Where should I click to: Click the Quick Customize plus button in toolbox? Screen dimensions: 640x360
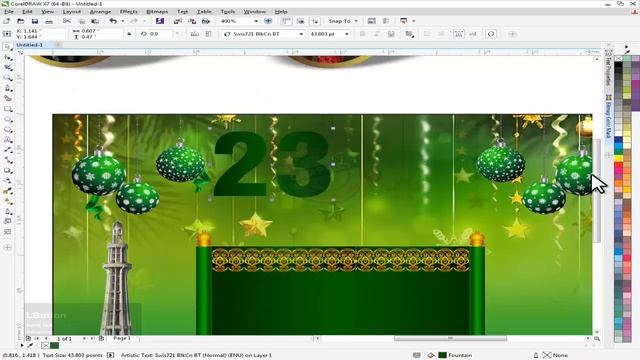click(7, 247)
